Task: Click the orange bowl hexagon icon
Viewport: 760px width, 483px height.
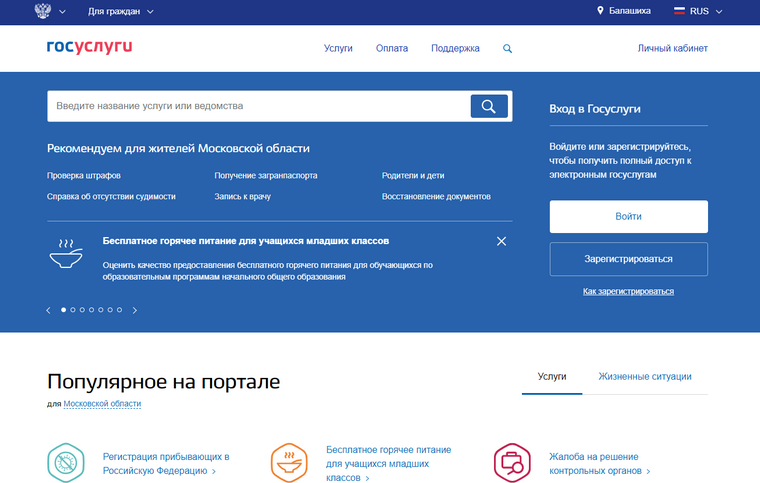Action: [x=289, y=463]
